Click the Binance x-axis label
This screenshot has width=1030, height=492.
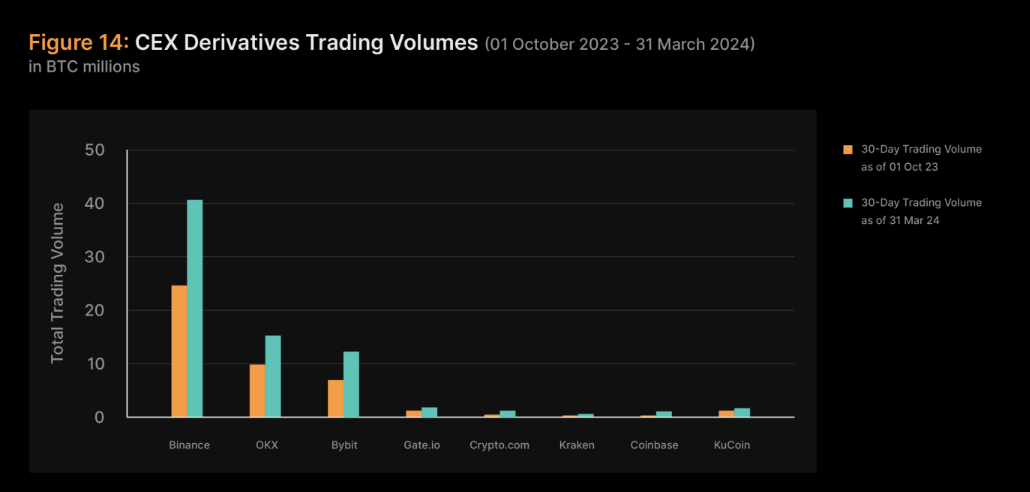point(189,445)
